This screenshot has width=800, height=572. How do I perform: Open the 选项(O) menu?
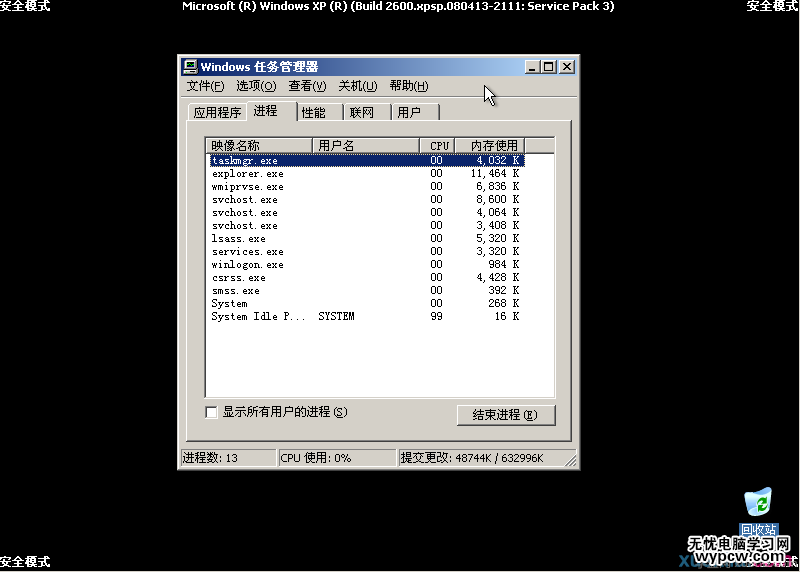pos(256,86)
